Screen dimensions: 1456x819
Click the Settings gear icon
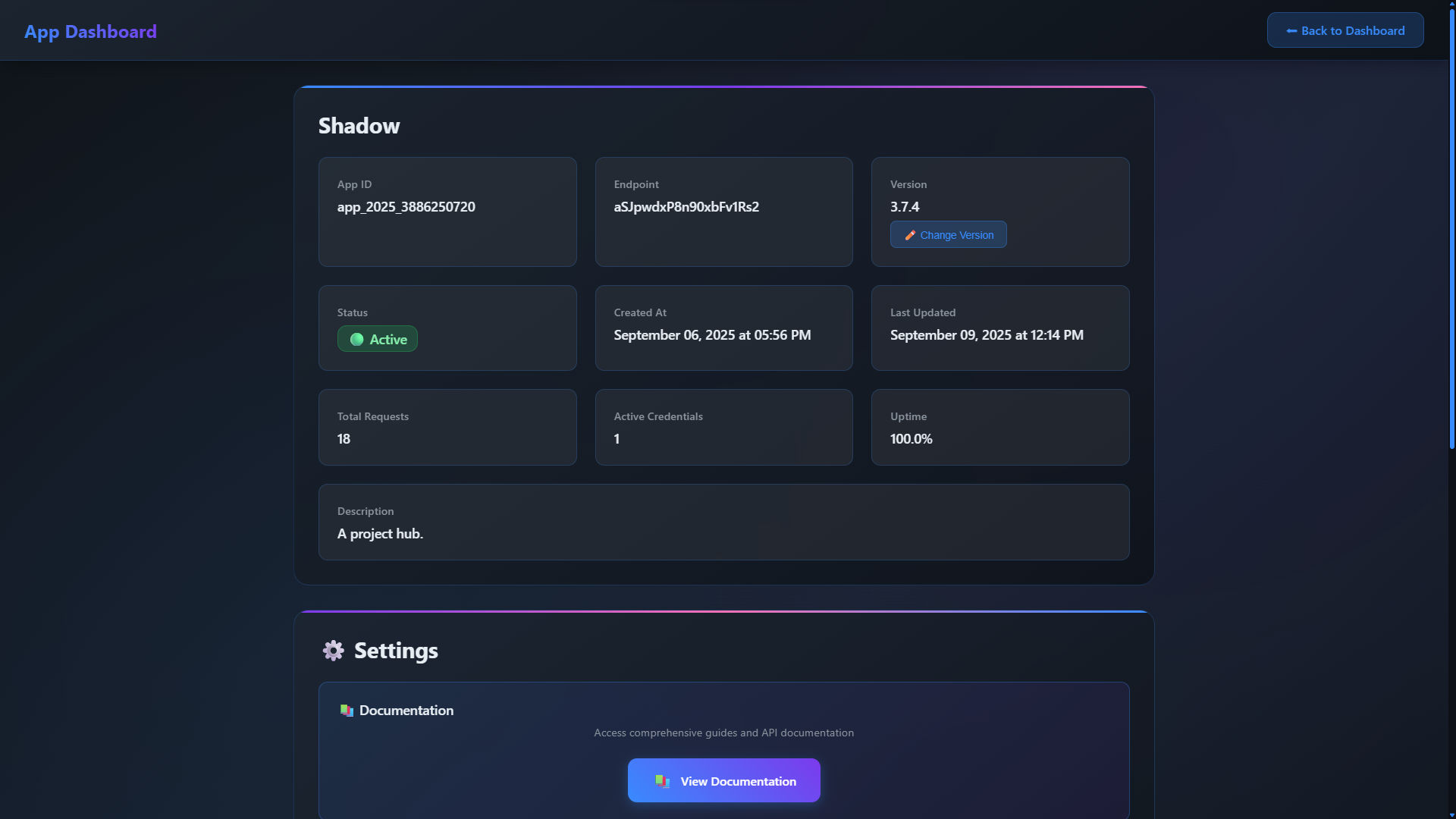pos(333,651)
